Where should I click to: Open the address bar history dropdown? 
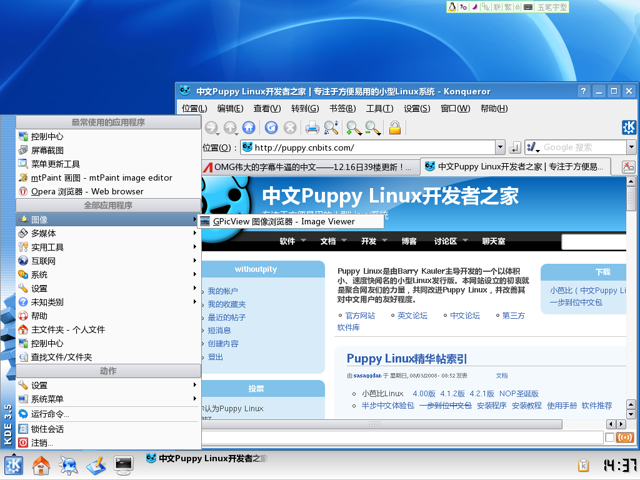pyautogui.click(x=500, y=147)
